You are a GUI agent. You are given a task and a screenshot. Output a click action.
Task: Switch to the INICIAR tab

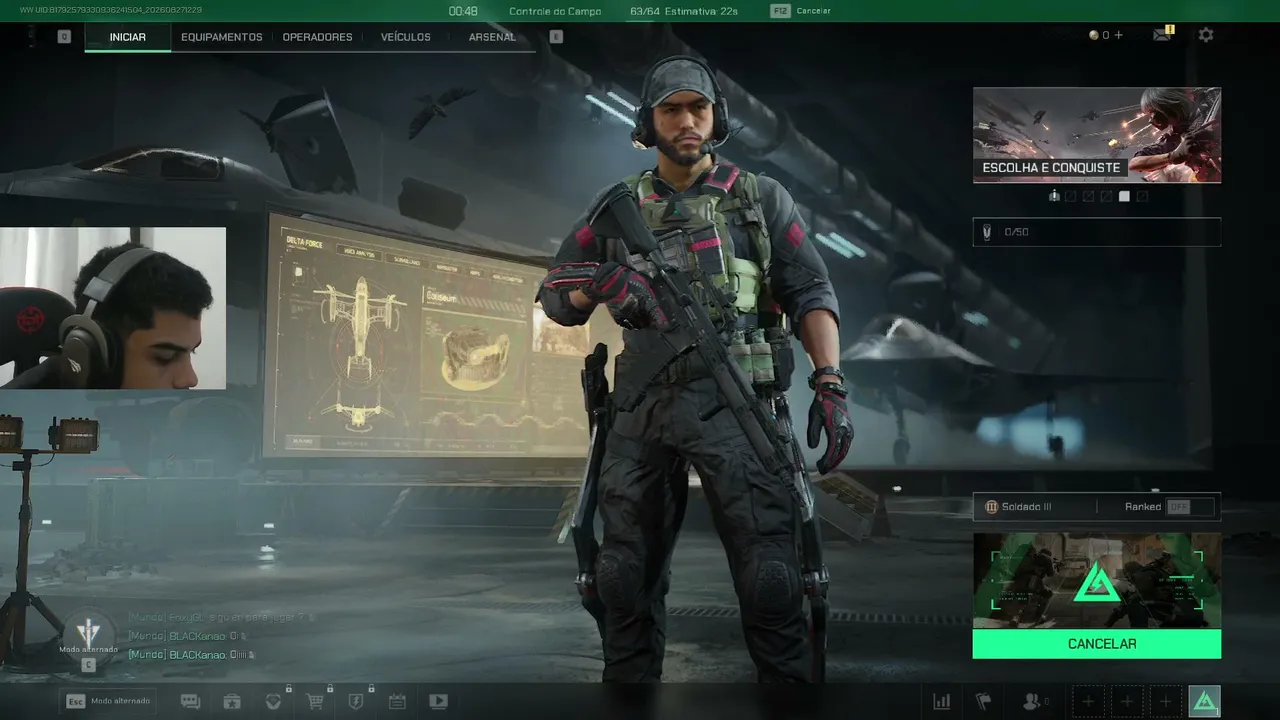pyautogui.click(x=128, y=37)
